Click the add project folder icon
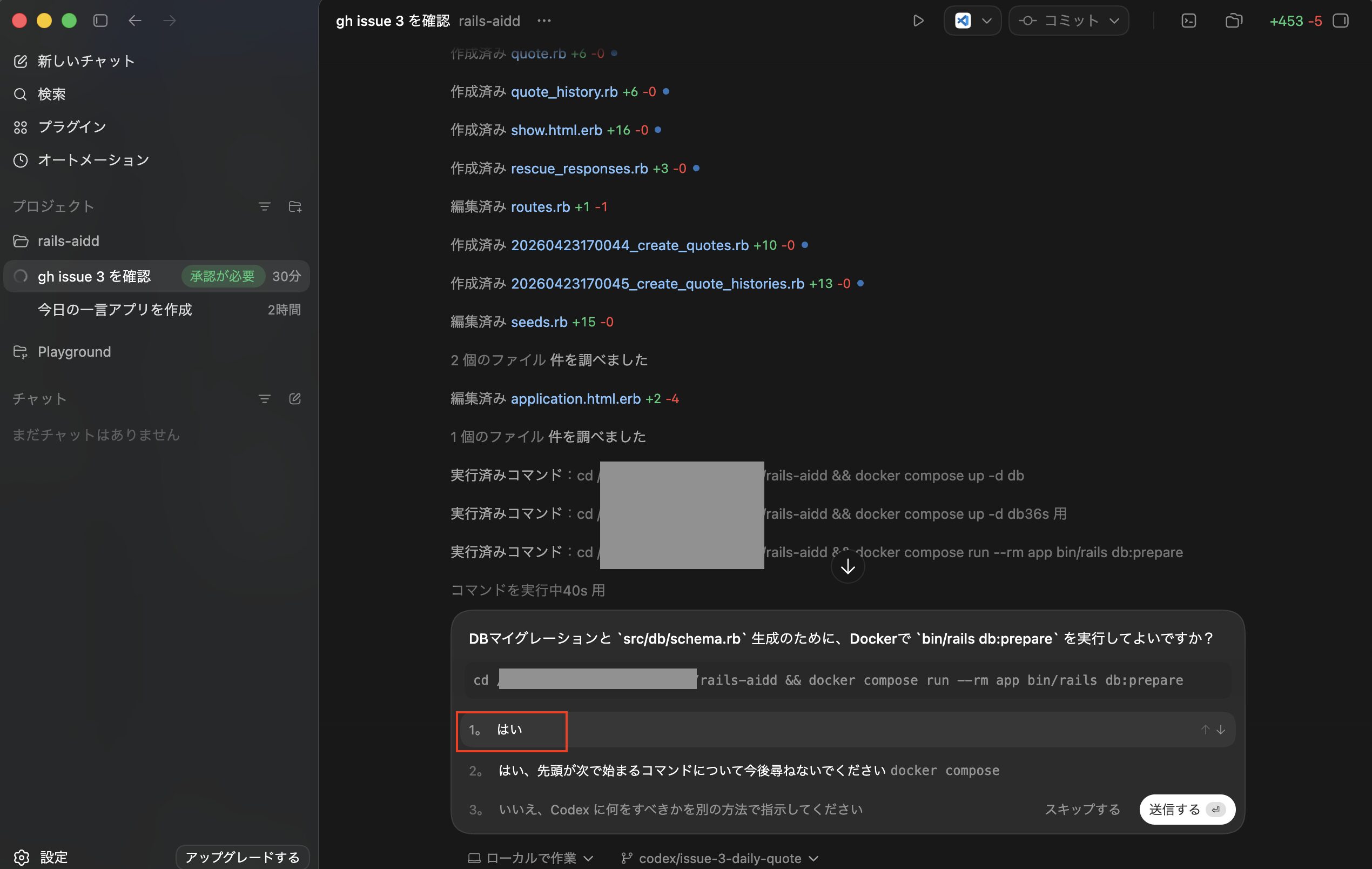The width and height of the screenshot is (1372, 869). tap(294, 206)
